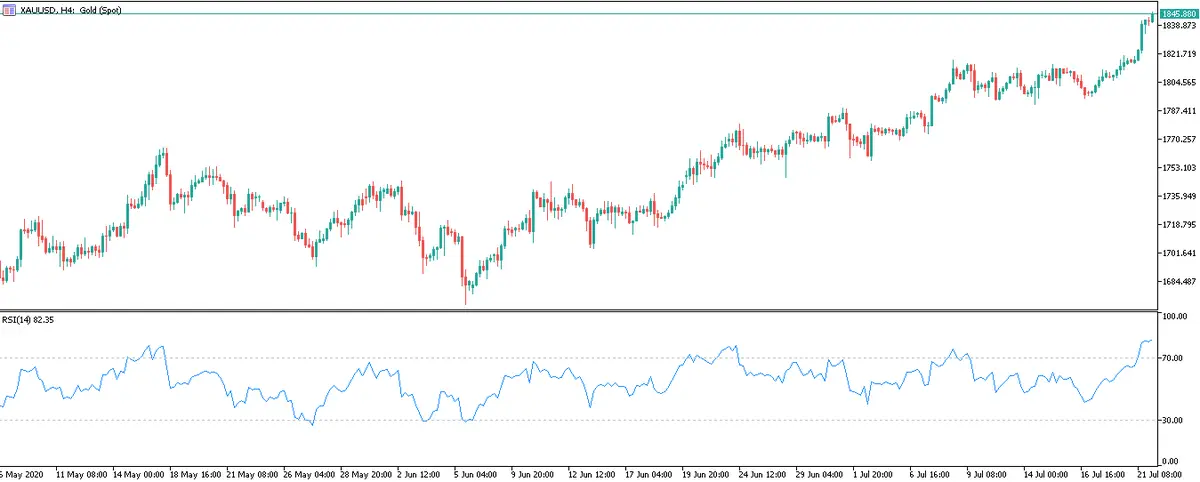Click the lowest candle wick near 5 June
Screen dimensions: 1200x482
[x=466, y=298]
